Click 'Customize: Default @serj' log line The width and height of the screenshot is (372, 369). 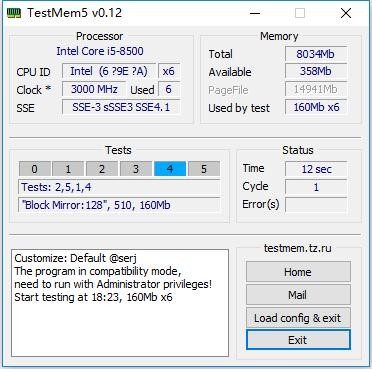[75, 258]
